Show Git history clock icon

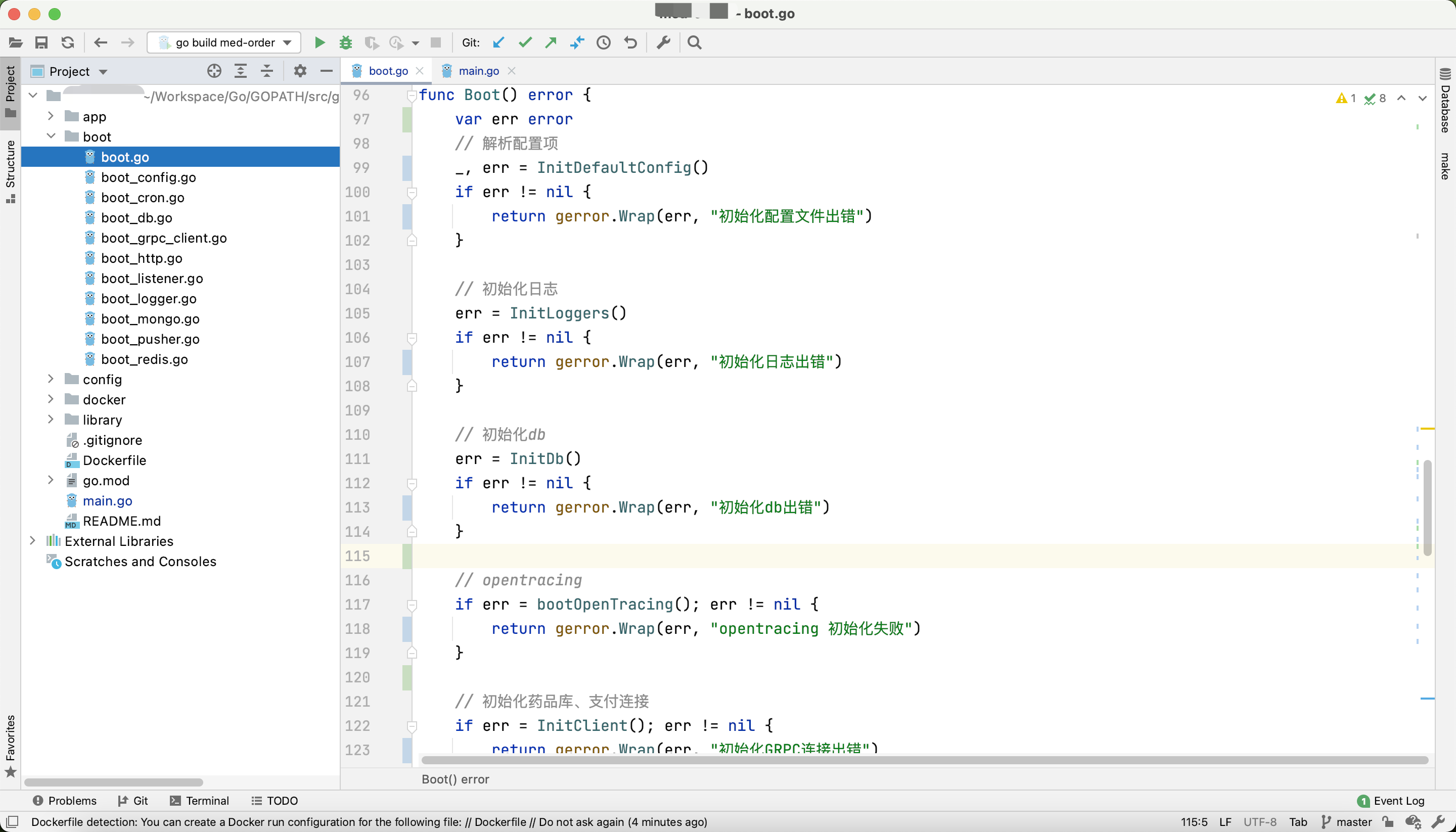tap(604, 43)
